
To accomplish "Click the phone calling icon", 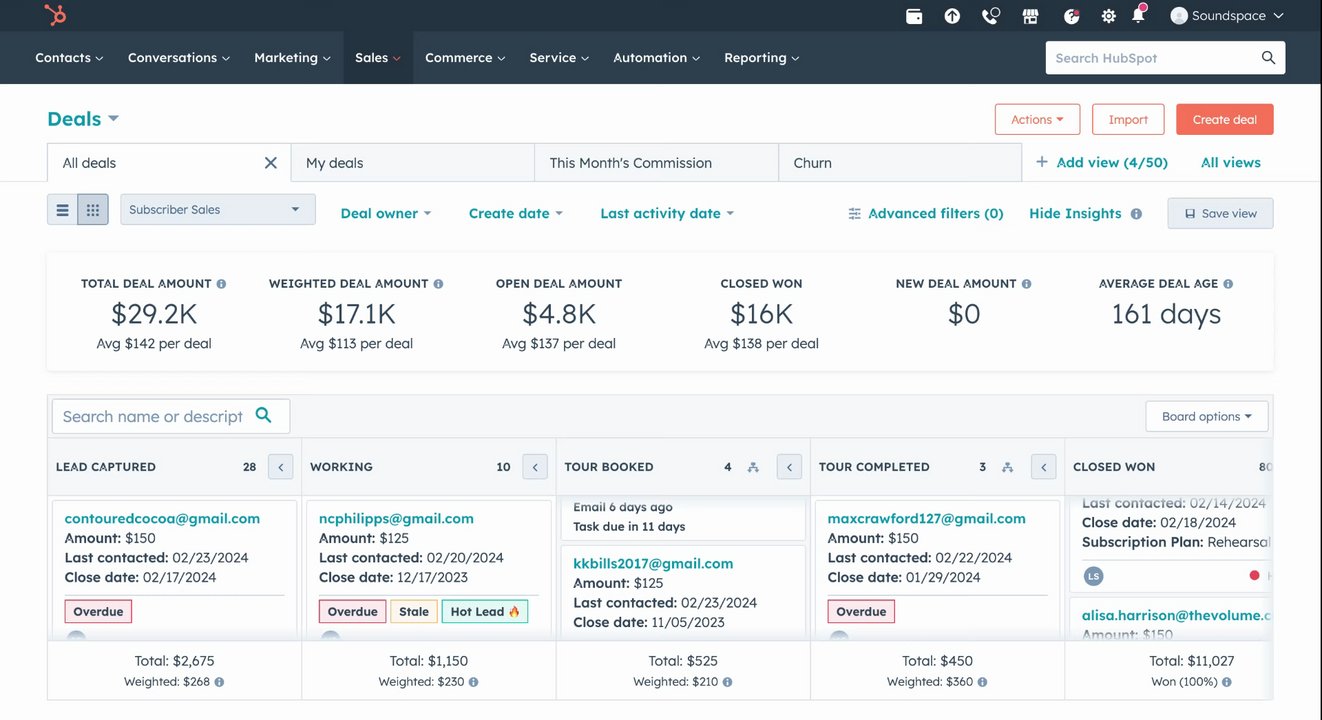I will click(990, 16).
